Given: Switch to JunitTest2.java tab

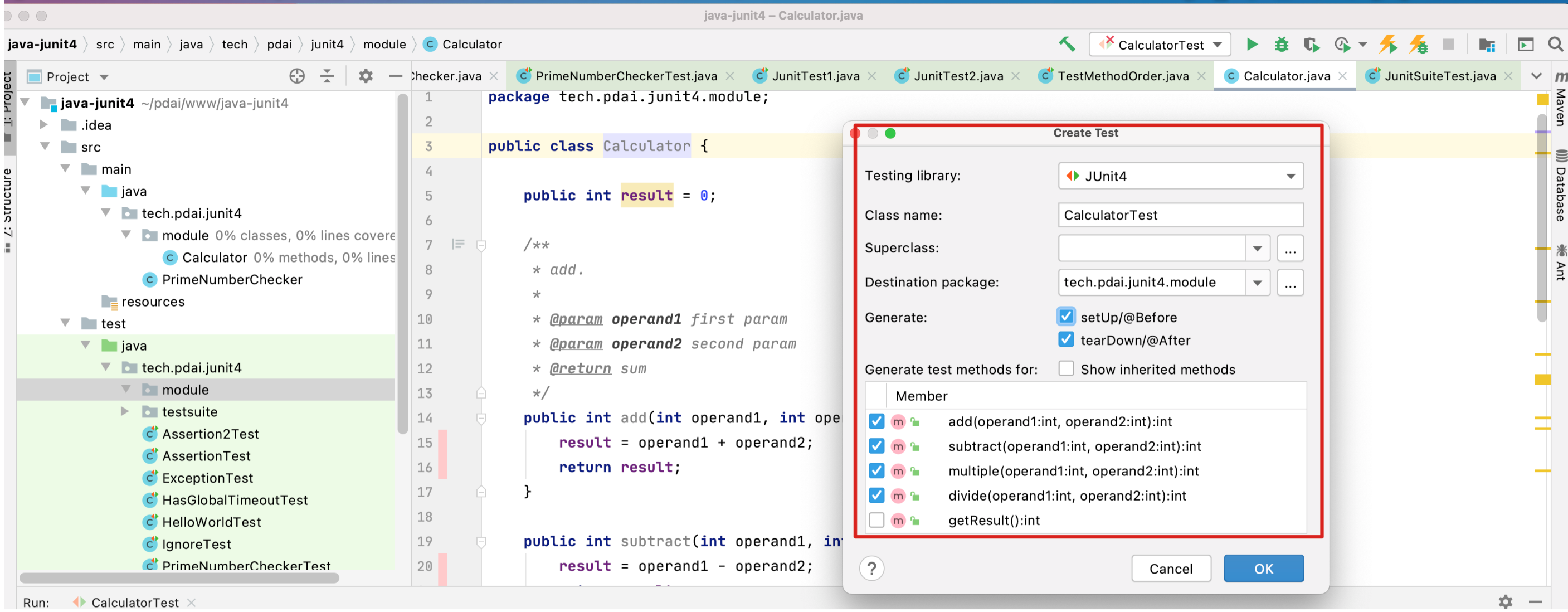Looking at the screenshot, I should tap(957, 76).
